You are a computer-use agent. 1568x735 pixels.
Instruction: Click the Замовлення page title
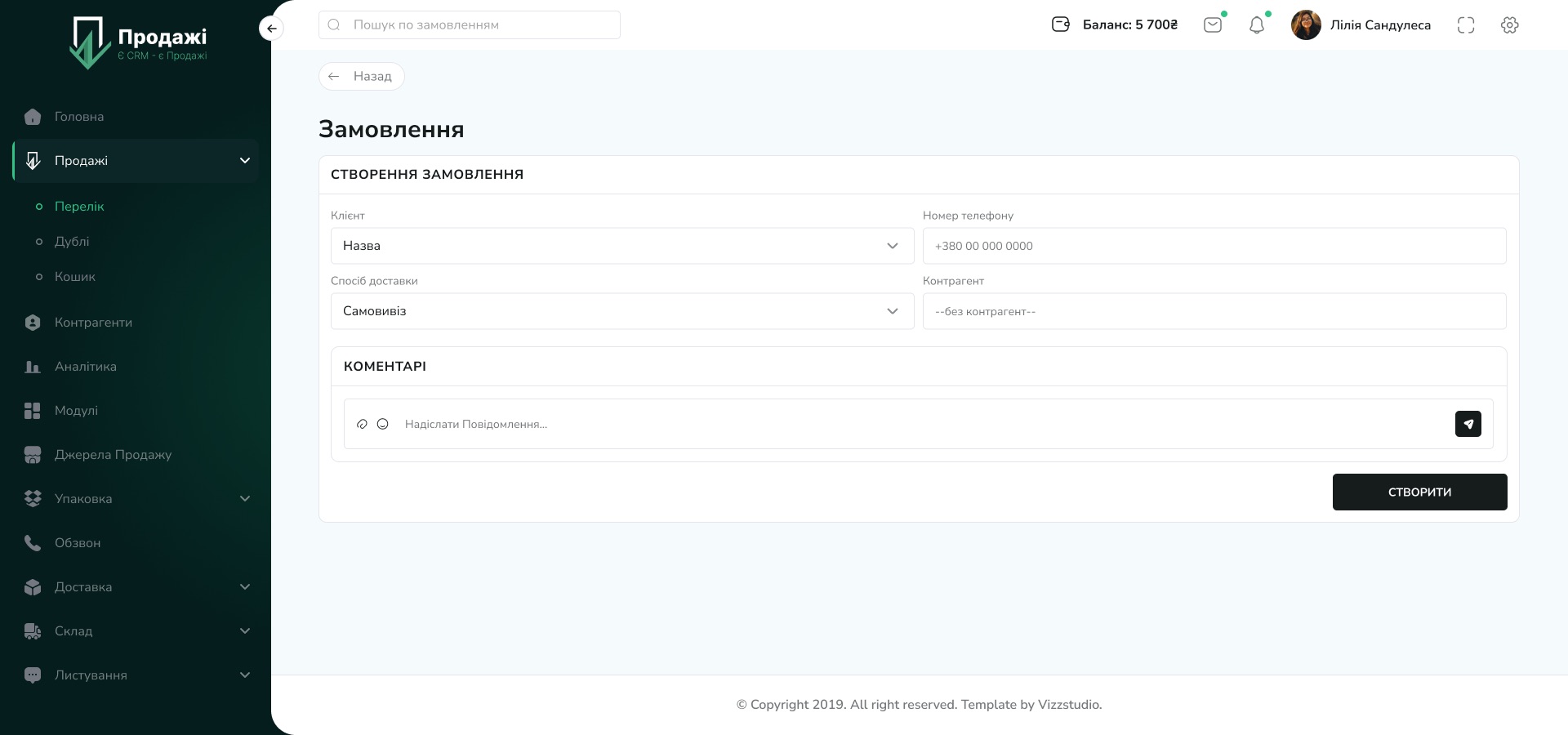coord(391,129)
